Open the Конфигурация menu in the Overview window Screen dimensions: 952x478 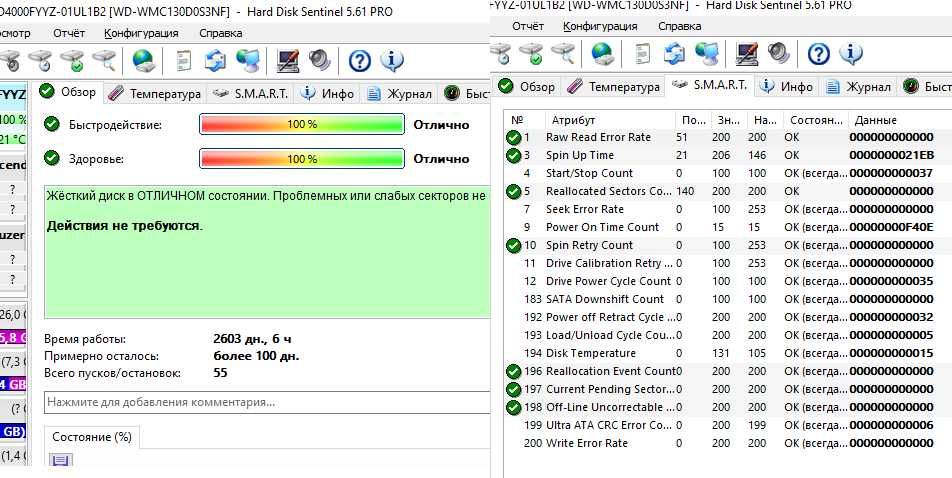(141, 33)
